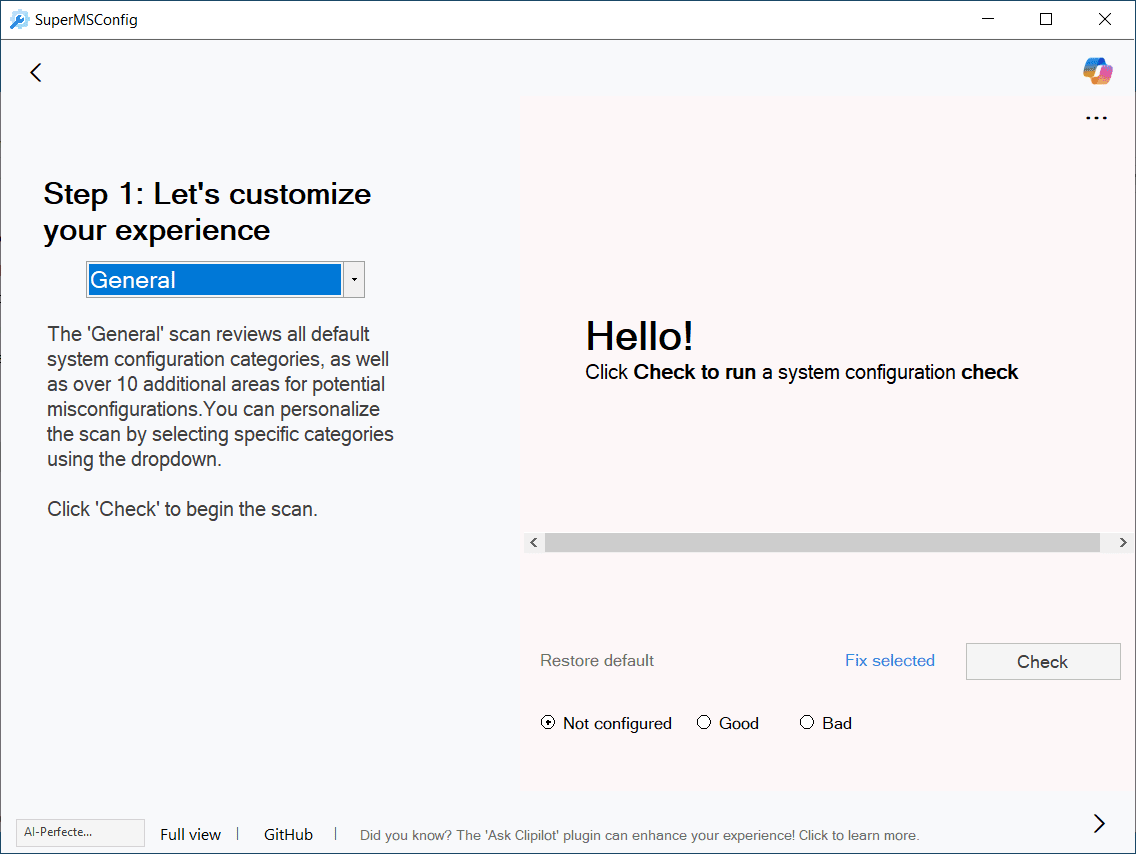1136x854 pixels.
Task: Expand the scan category dropdown arrow
Action: click(x=354, y=280)
